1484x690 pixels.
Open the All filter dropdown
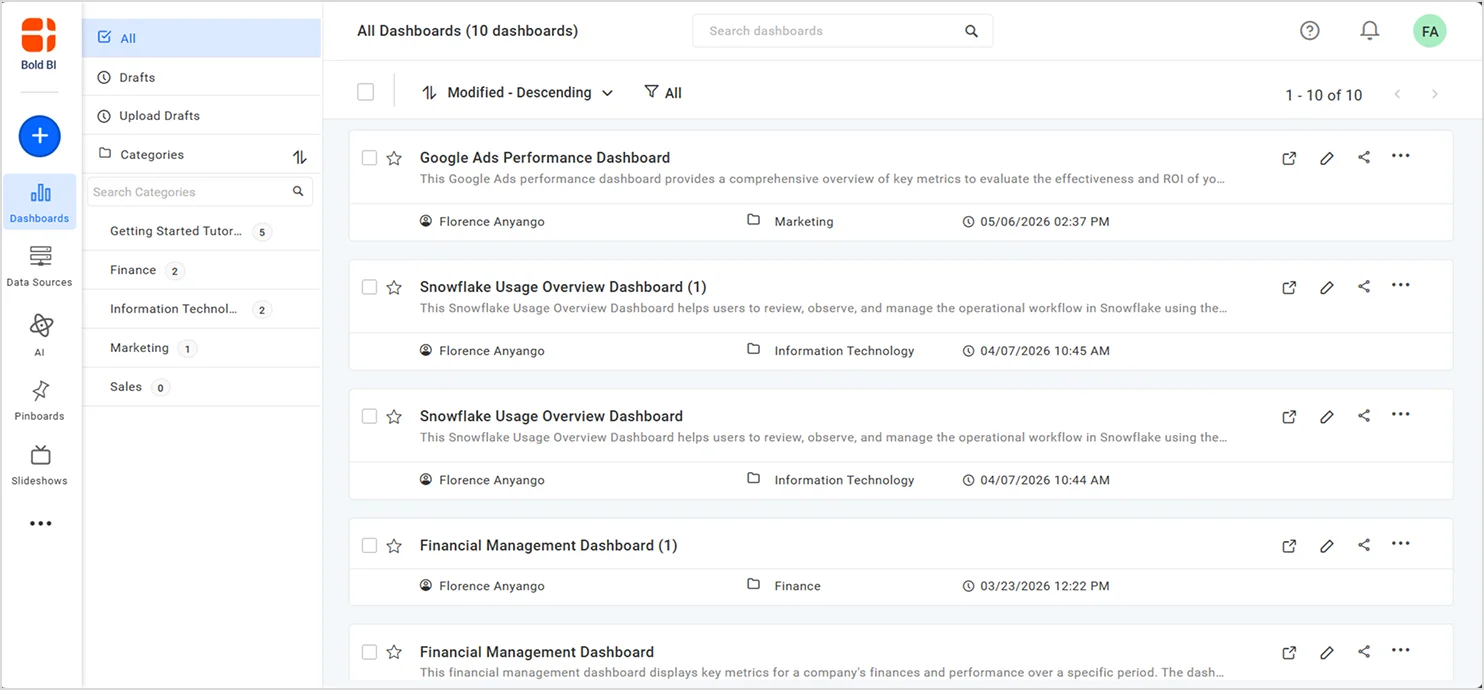(x=663, y=92)
